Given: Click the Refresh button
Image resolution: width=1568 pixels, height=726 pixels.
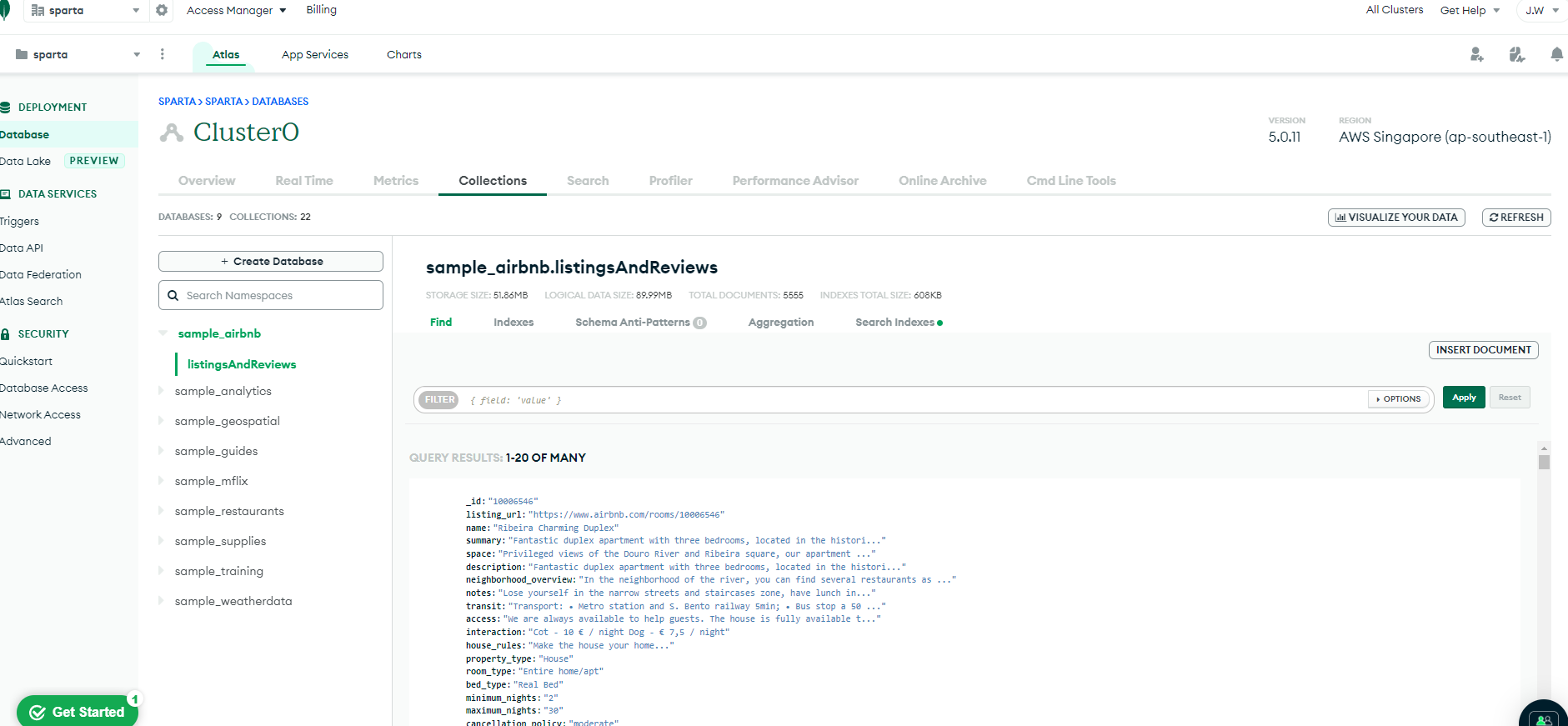Looking at the screenshot, I should 1516,218.
